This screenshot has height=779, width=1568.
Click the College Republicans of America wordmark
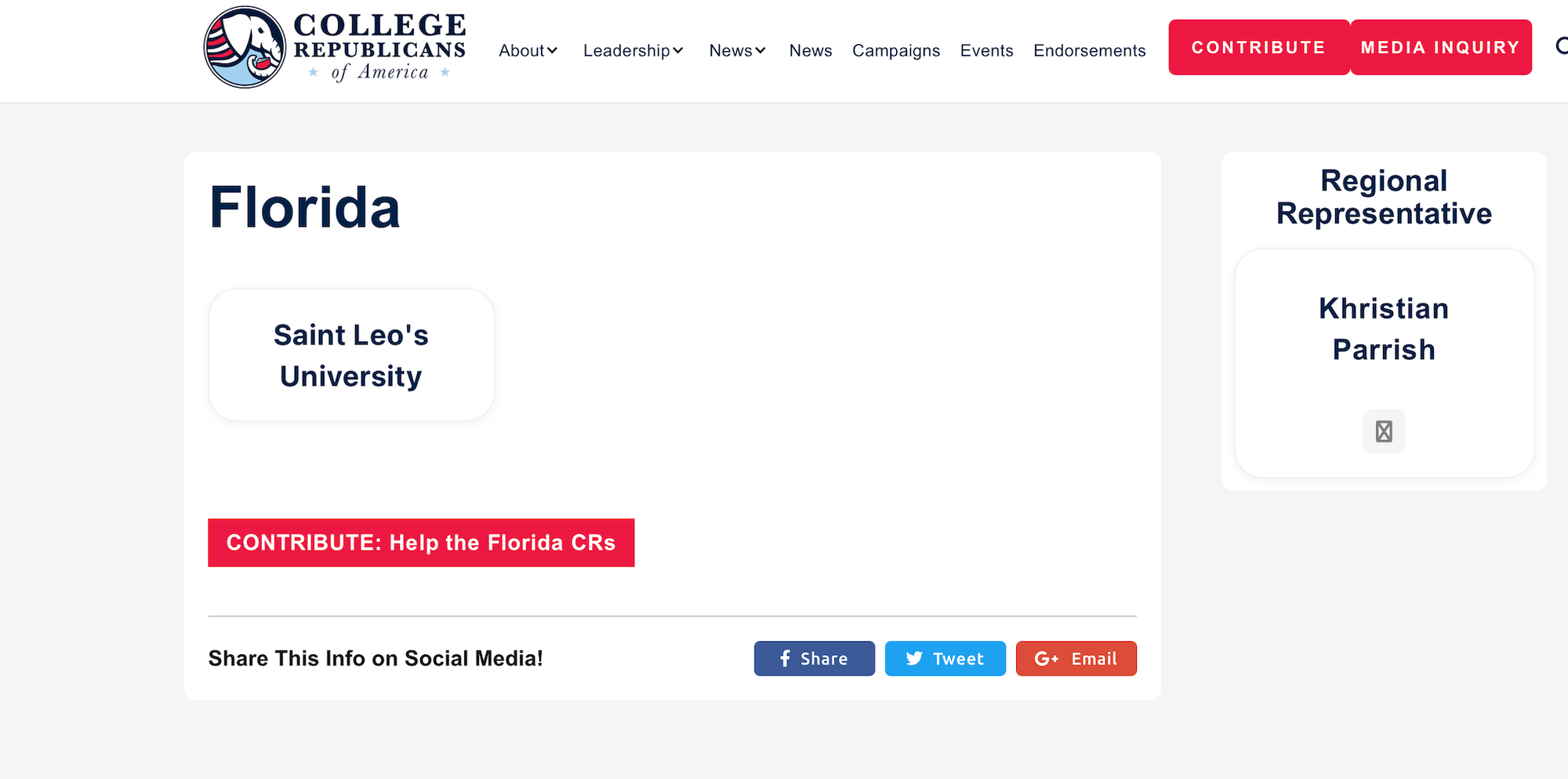coord(379,47)
